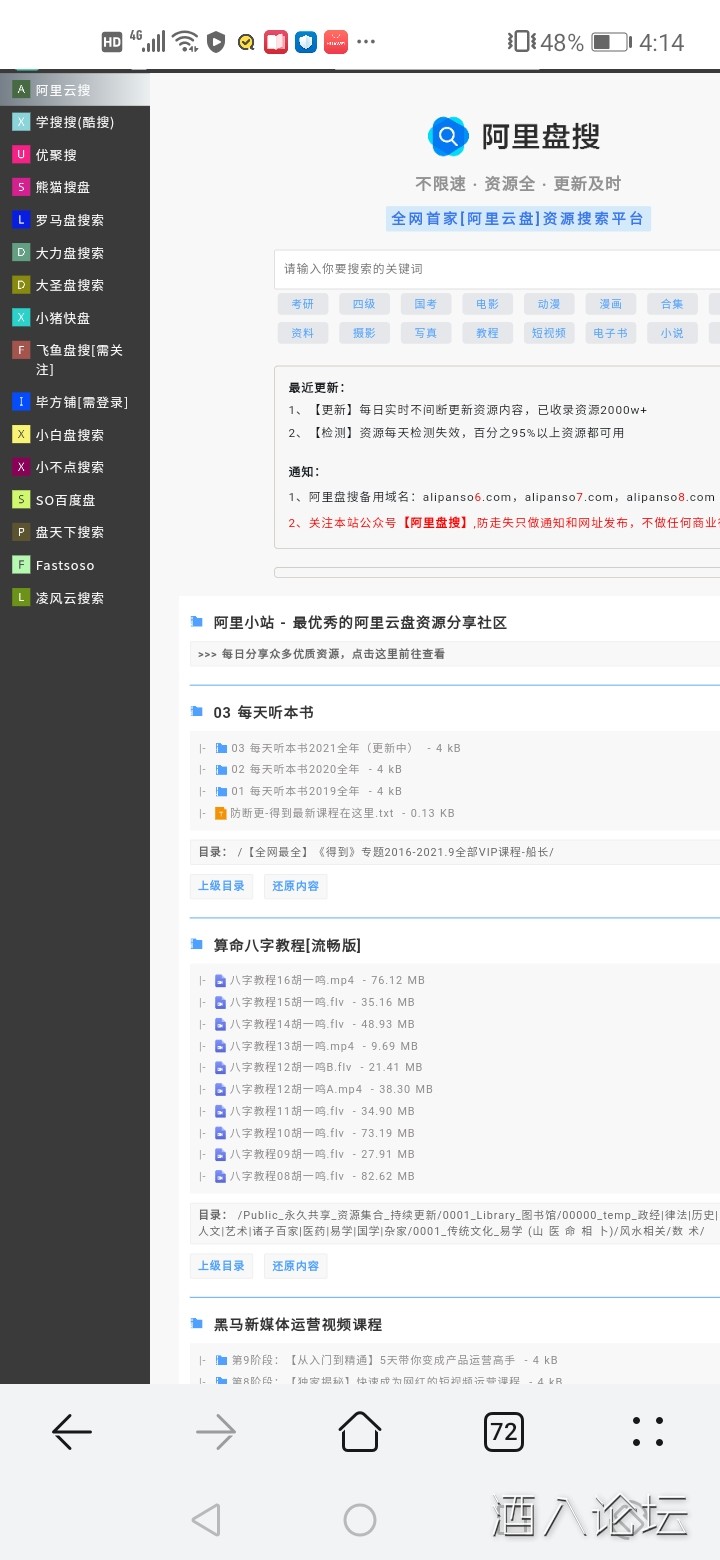The image size is (720, 1560).
Task: Select the 漫画 keyword tag
Action: 611,304
